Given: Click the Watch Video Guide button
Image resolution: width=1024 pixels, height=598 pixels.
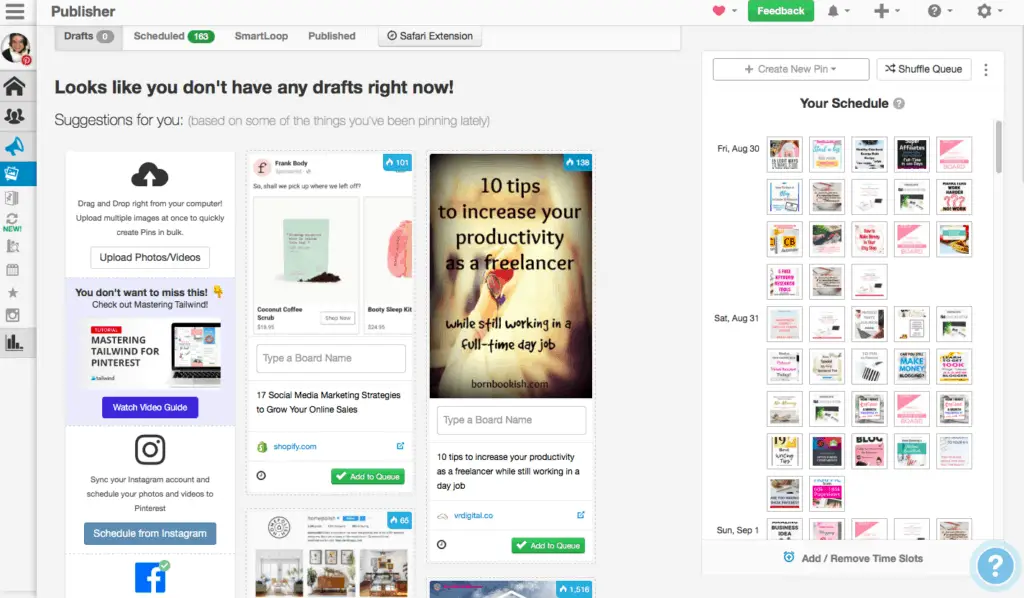Looking at the screenshot, I should tap(150, 407).
